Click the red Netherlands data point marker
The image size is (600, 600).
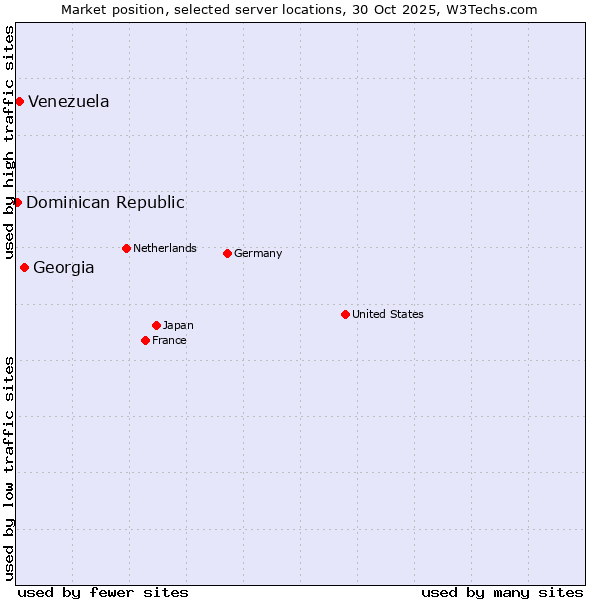click(126, 248)
